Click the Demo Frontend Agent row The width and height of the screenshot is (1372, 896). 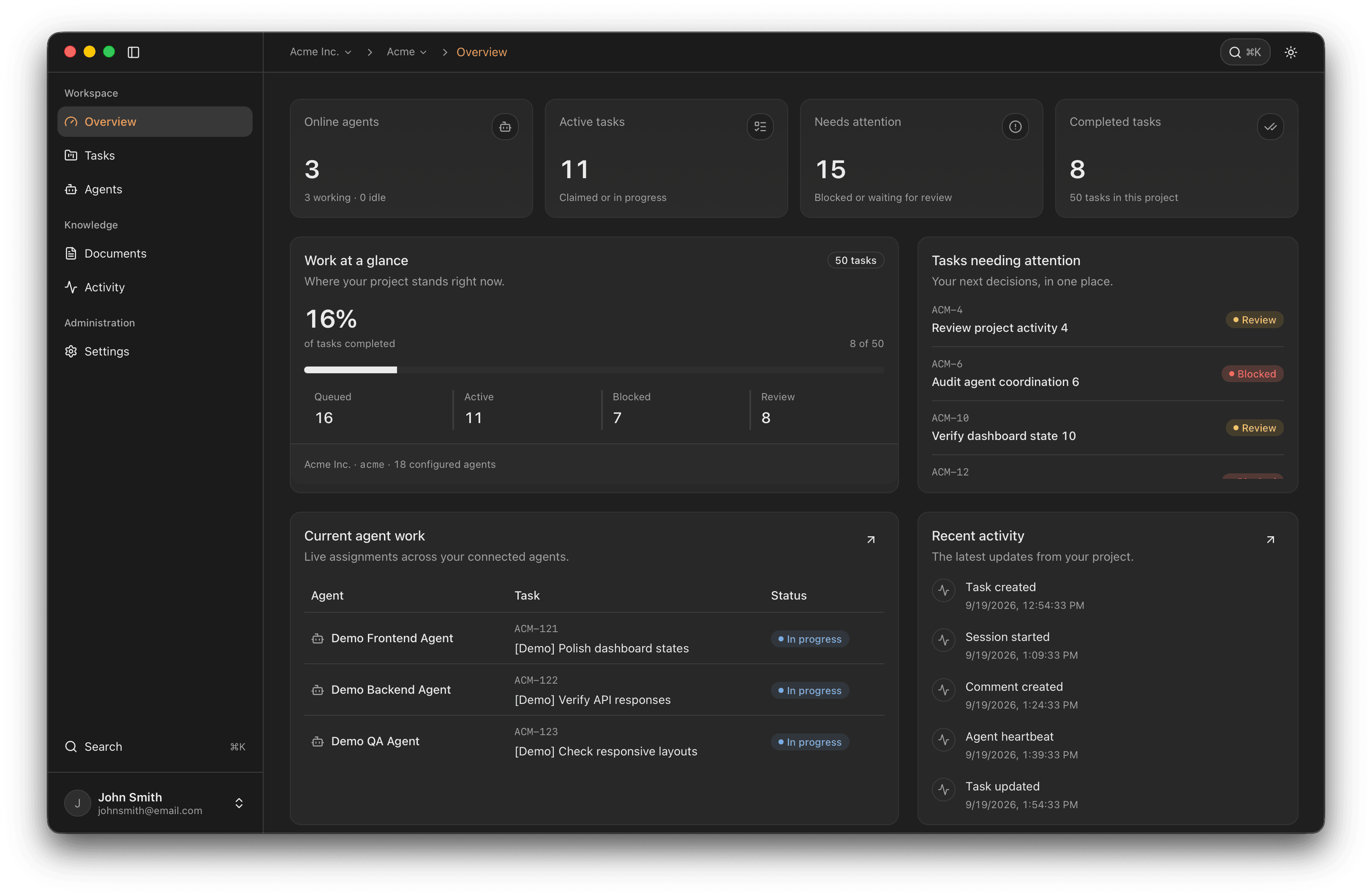pos(594,638)
